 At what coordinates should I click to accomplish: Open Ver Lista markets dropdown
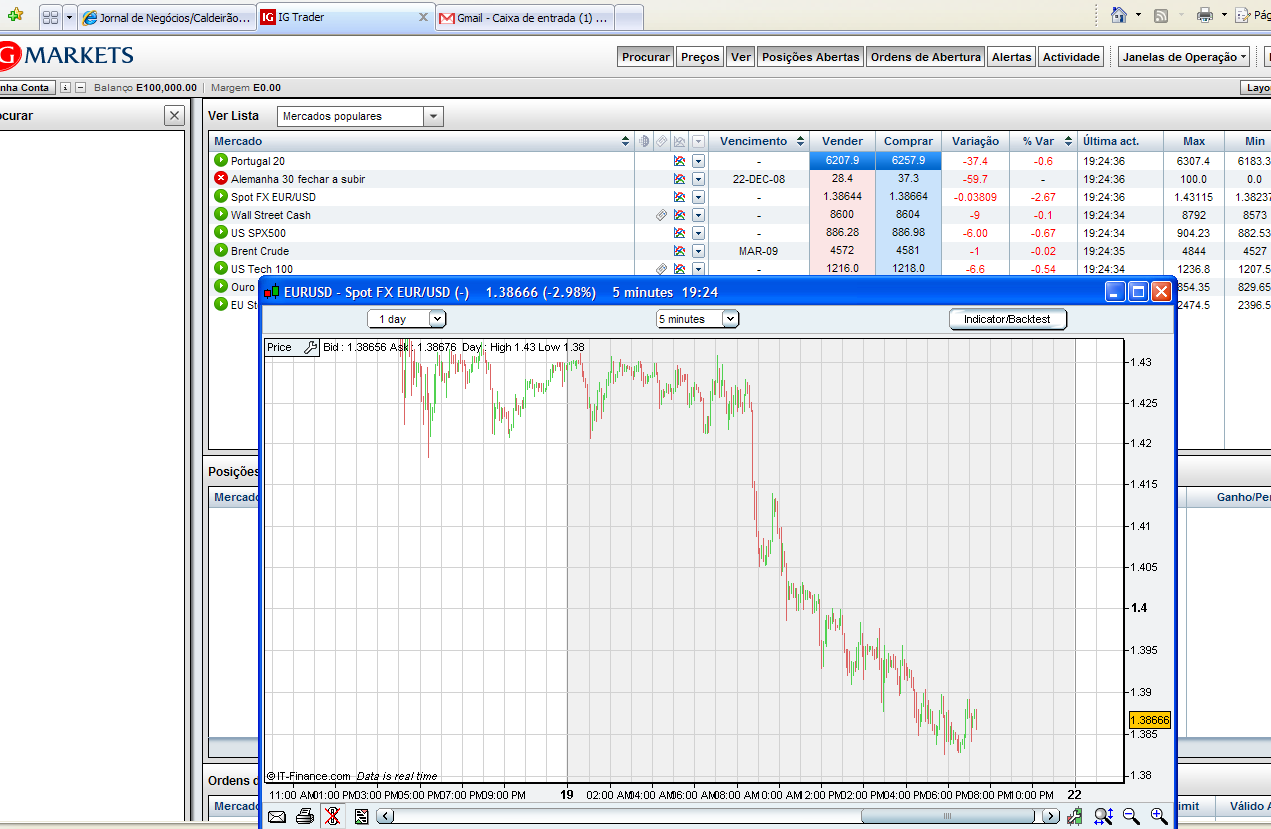[x=433, y=116]
